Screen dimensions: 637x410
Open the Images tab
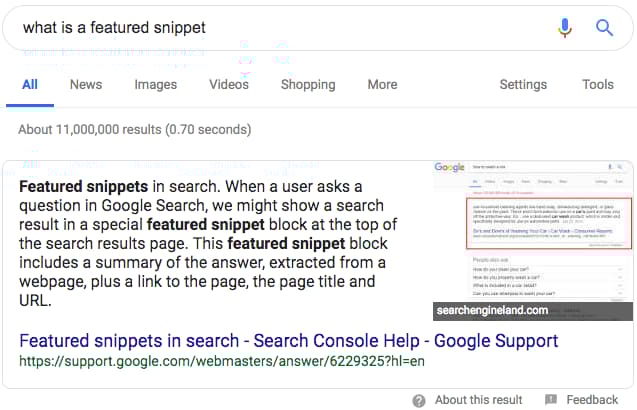156,85
